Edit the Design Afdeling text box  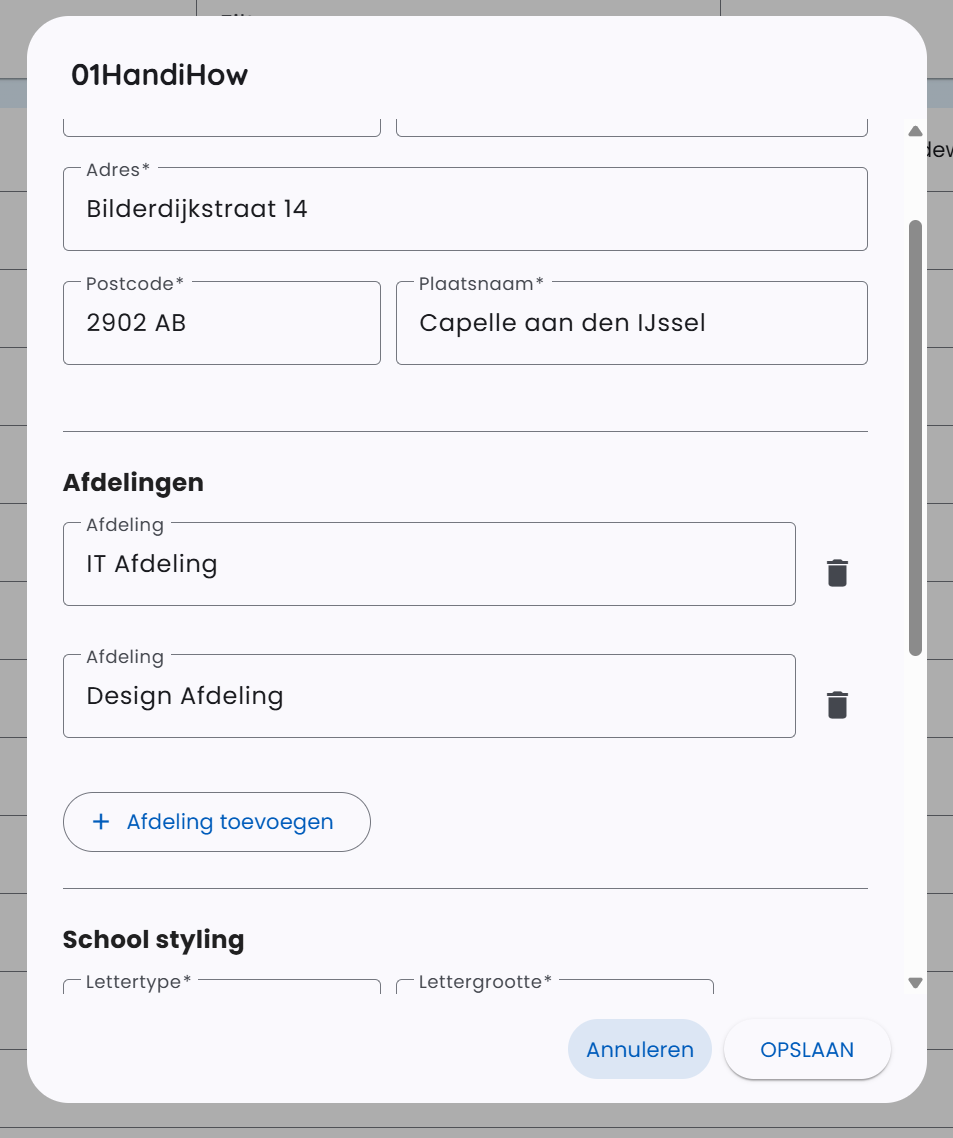click(x=429, y=695)
